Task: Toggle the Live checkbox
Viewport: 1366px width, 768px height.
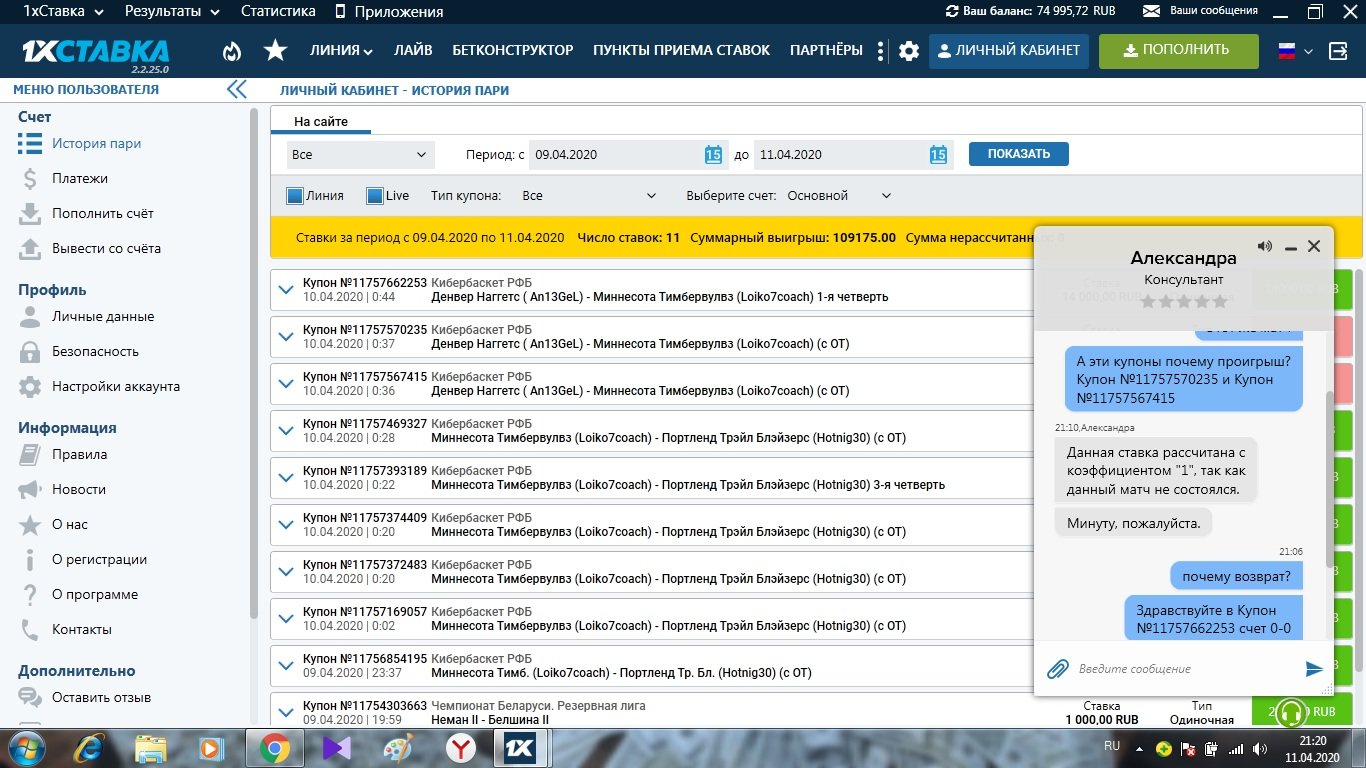Action: (375, 196)
